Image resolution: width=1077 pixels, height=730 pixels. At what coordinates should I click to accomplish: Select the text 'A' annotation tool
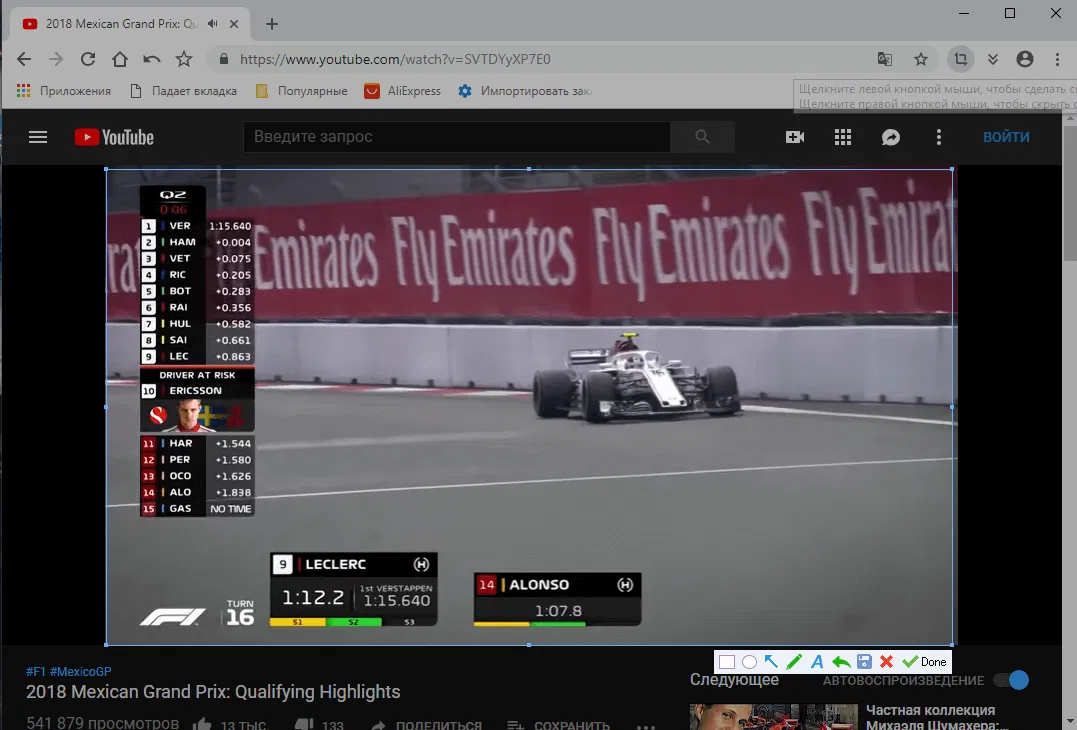pyautogui.click(x=817, y=662)
